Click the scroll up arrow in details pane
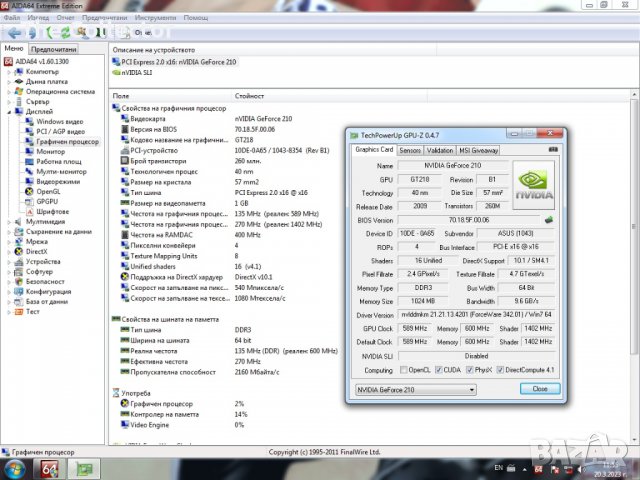 [634, 95]
